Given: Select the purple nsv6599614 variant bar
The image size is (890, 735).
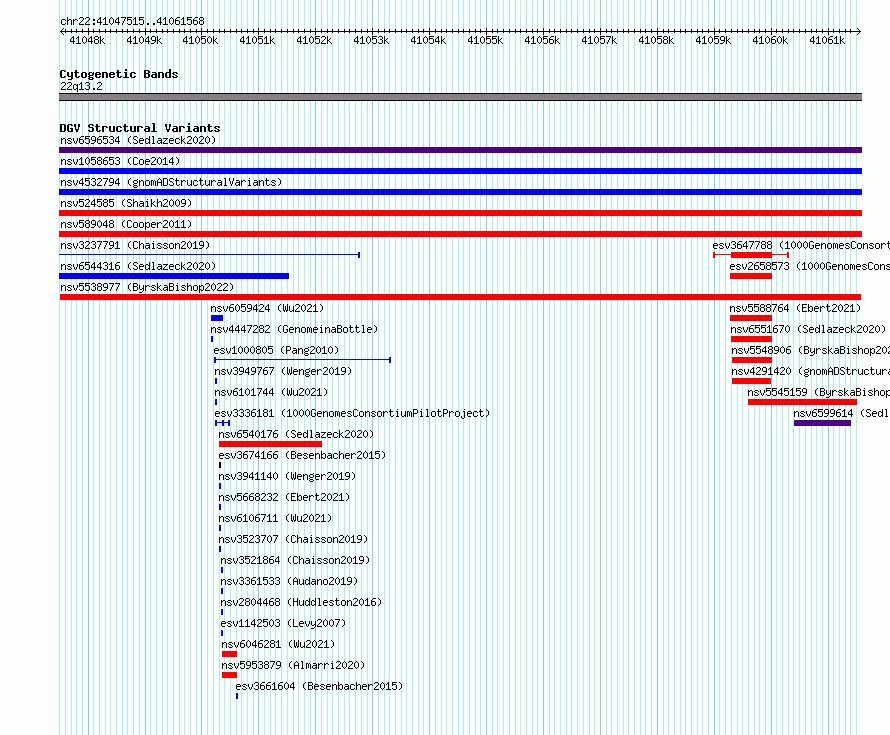Looking at the screenshot, I should [x=822, y=423].
